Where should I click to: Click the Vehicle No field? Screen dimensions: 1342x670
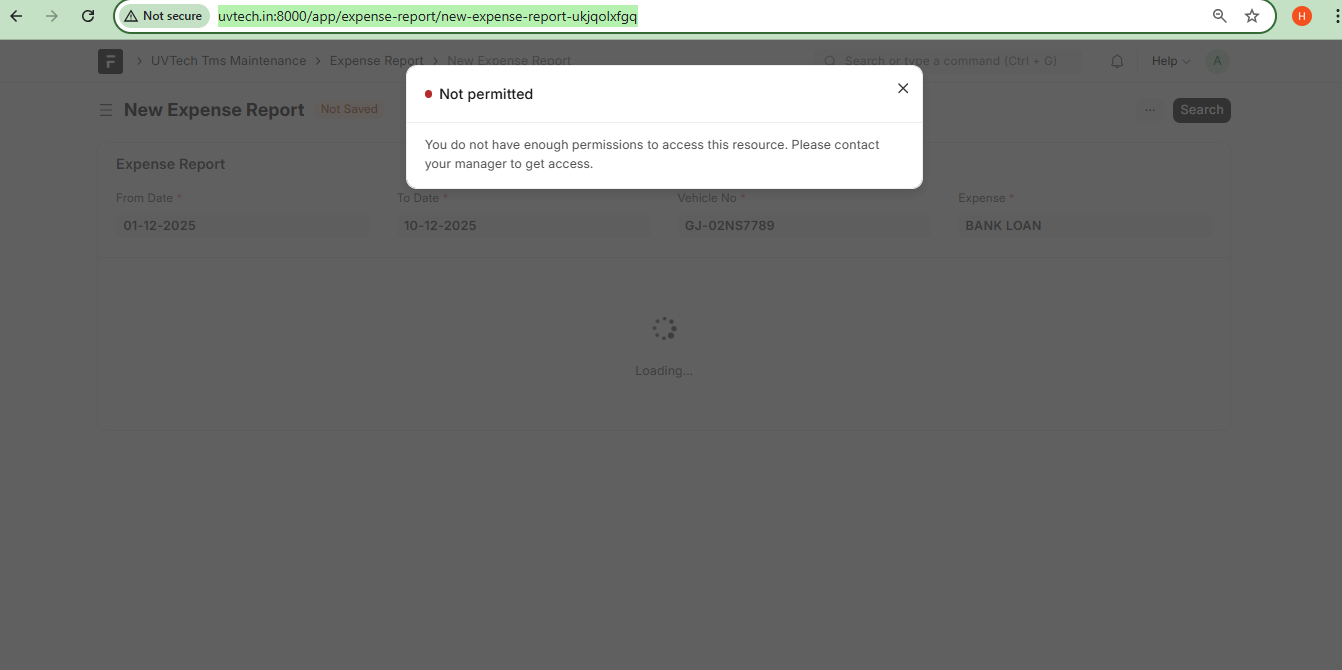pos(803,226)
